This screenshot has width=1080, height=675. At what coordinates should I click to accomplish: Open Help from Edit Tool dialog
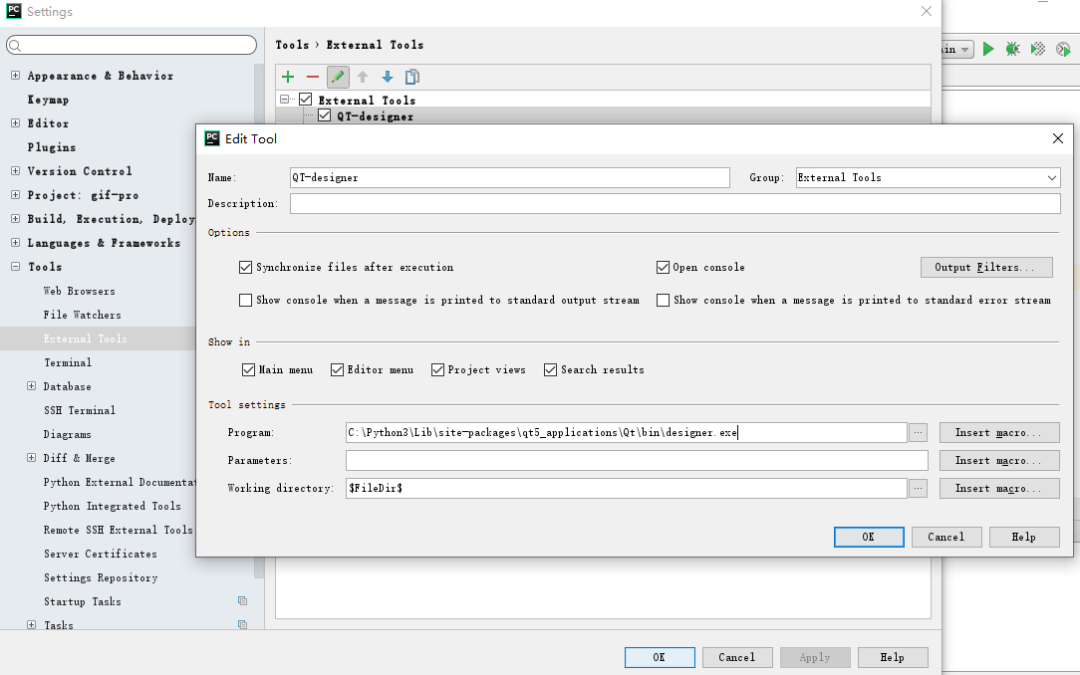[x=1024, y=537]
